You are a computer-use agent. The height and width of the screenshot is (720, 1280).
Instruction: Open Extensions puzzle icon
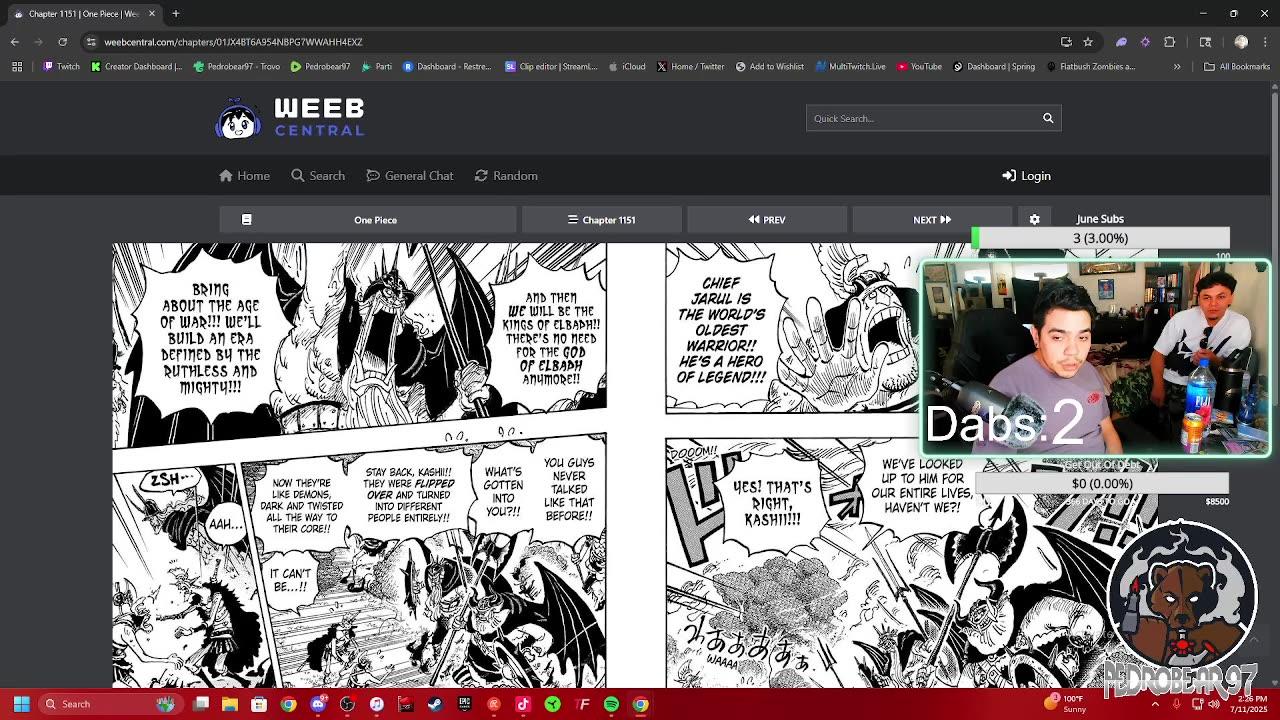1169,42
